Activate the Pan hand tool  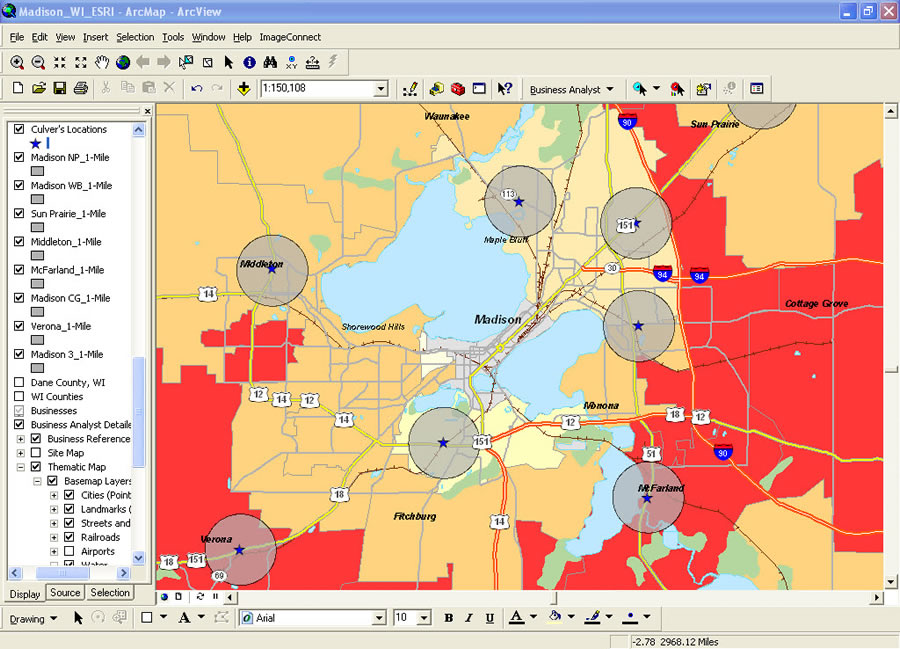coord(102,62)
